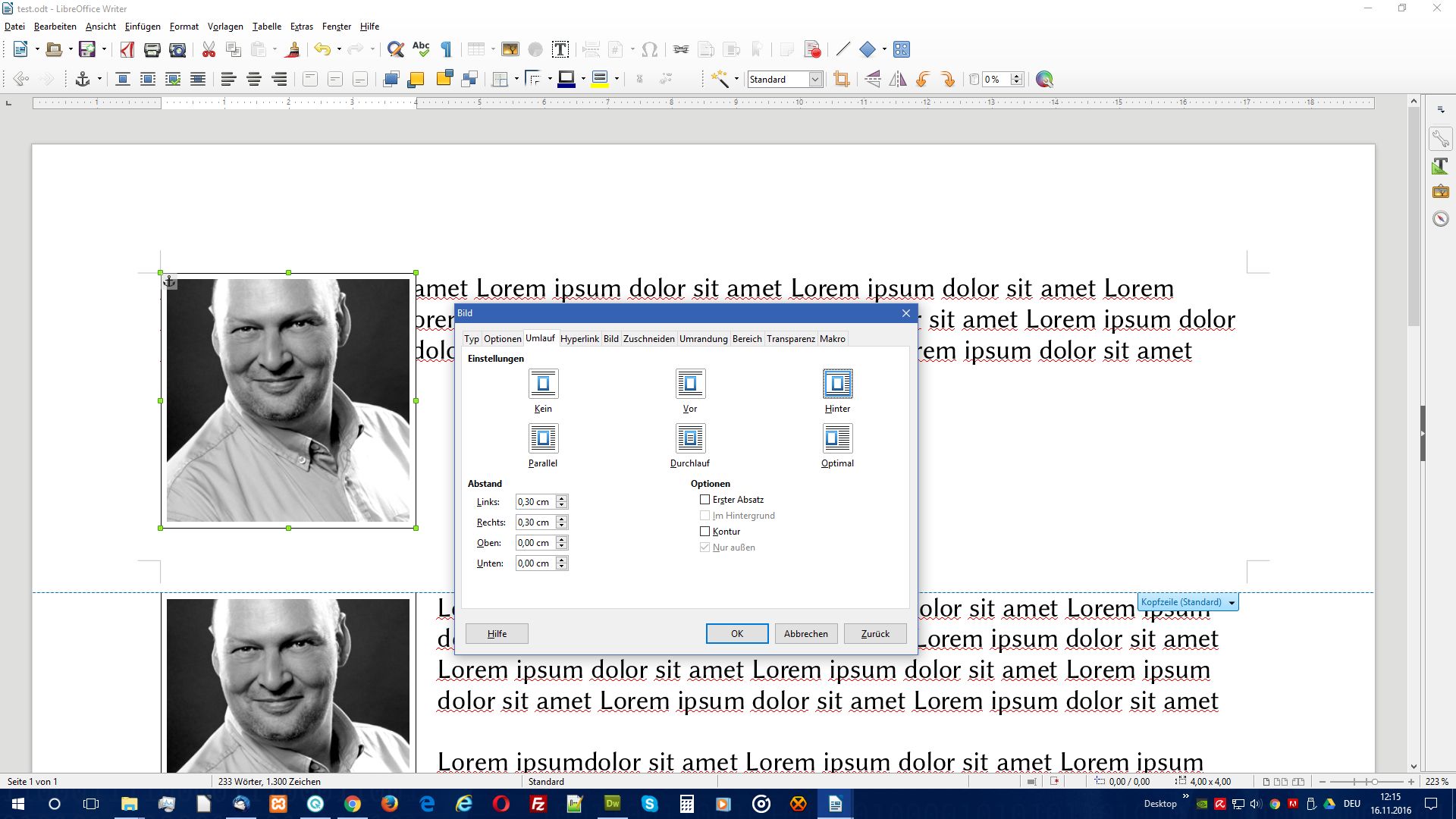Click the Crop image toolbar icon
1456x819 pixels.
point(841,79)
